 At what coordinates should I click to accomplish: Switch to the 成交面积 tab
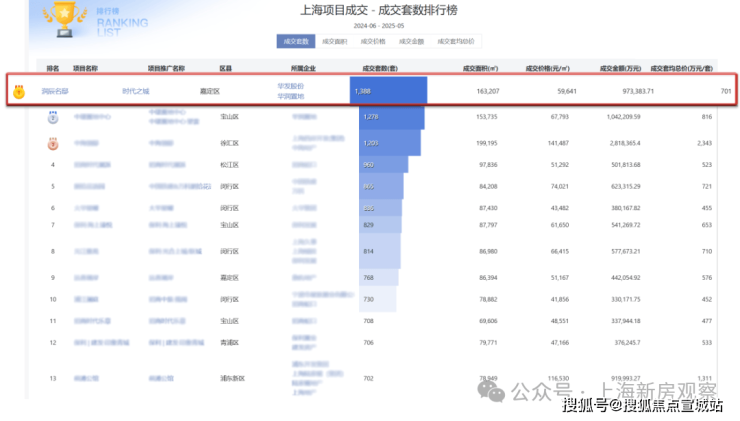click(x=334, y=42)
